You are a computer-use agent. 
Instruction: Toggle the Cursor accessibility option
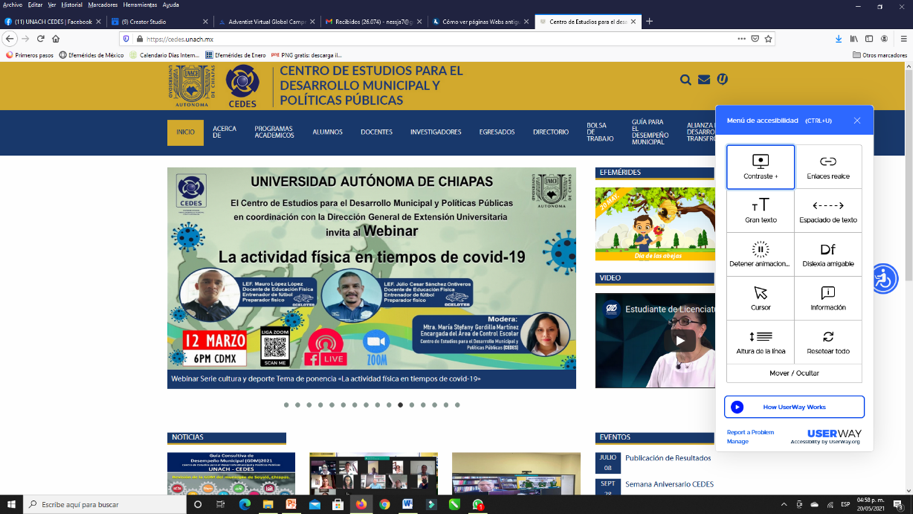click(x=760, y=298)
